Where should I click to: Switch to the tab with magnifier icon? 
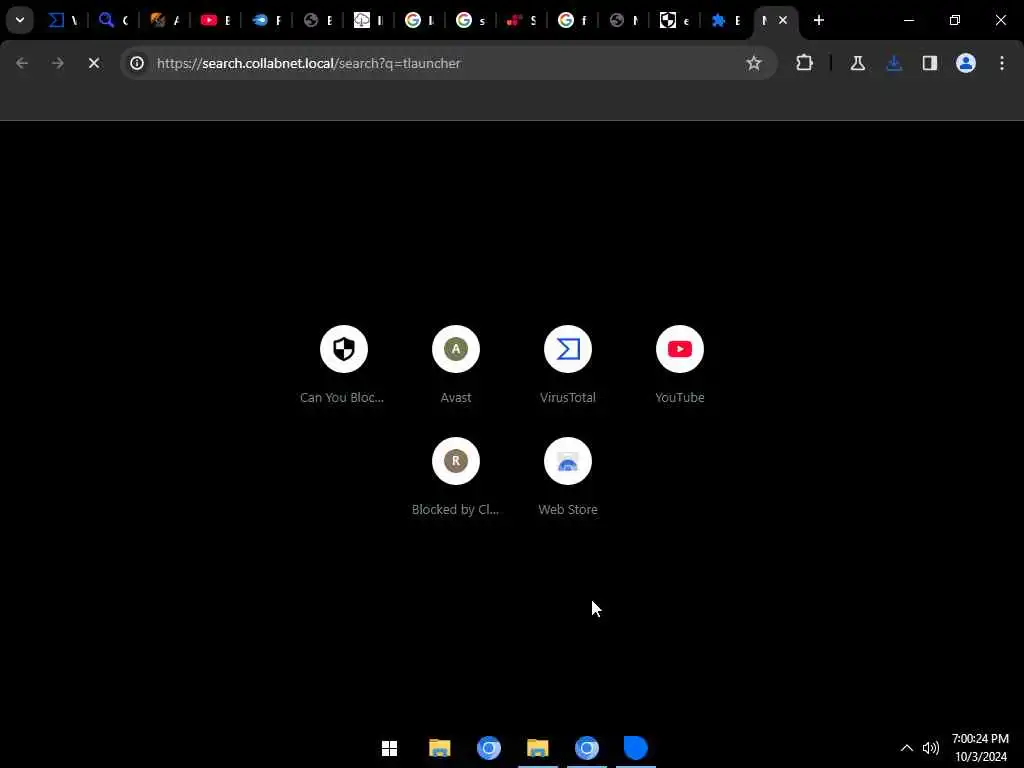click(x=114, y=20)
